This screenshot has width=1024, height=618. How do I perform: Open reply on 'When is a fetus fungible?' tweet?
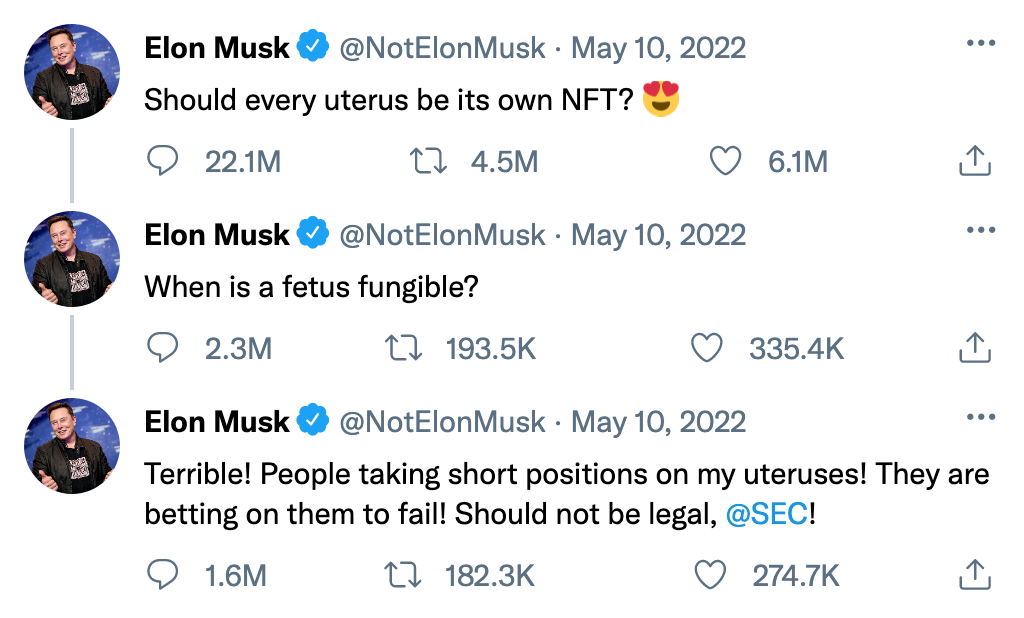tap(163, 348)
